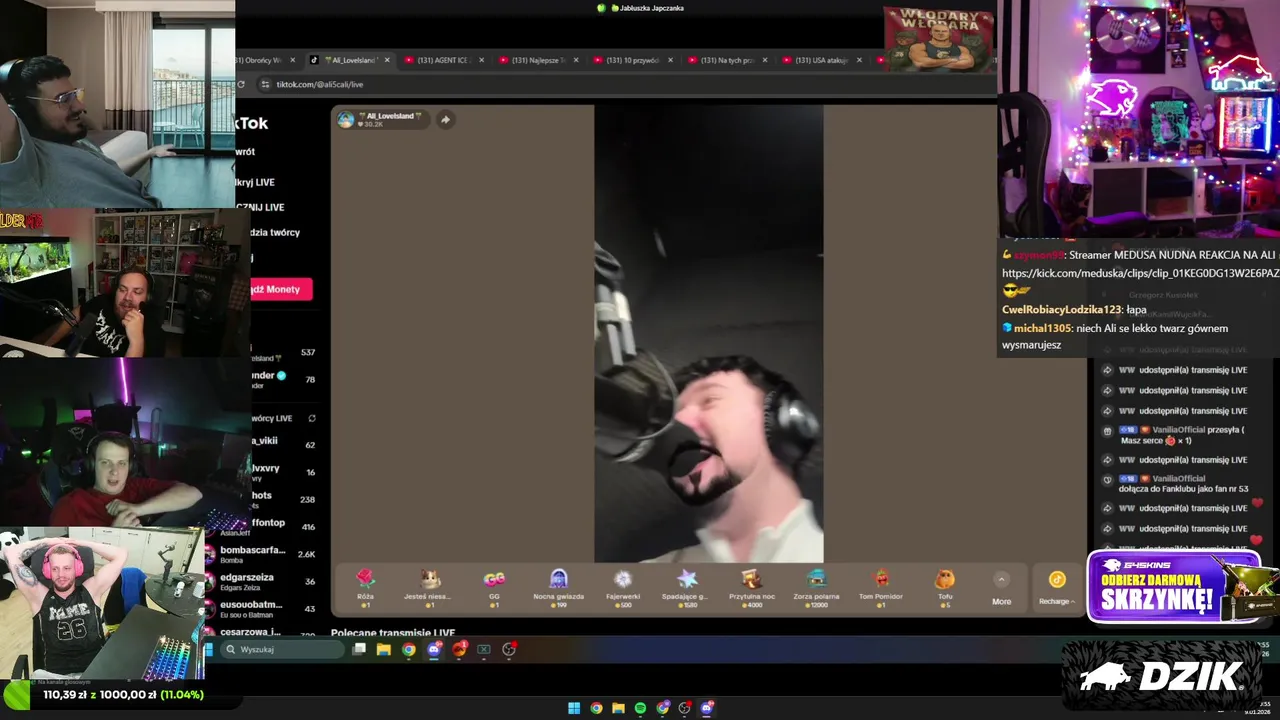Open site info icon in address bar
The width and height of the screenshot is (1280, 720).
point(265,84)
